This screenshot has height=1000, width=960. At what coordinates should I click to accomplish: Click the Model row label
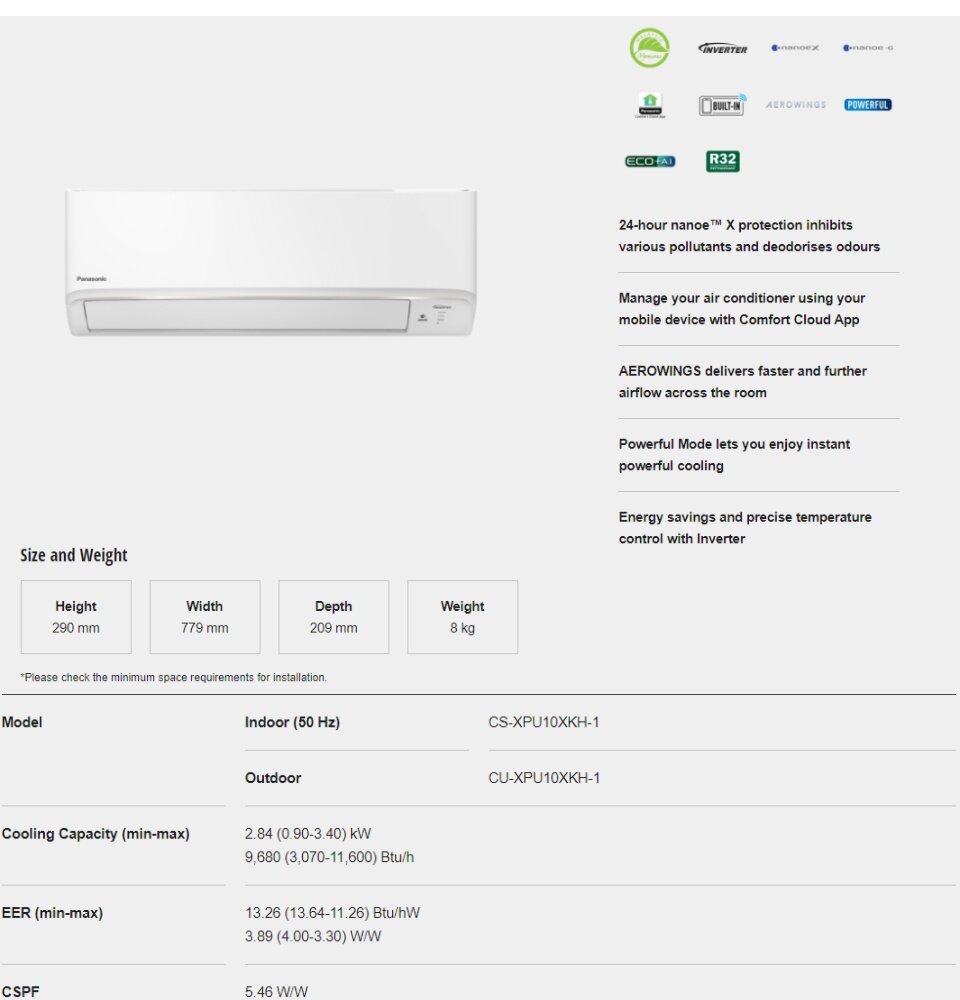[22, 722]
